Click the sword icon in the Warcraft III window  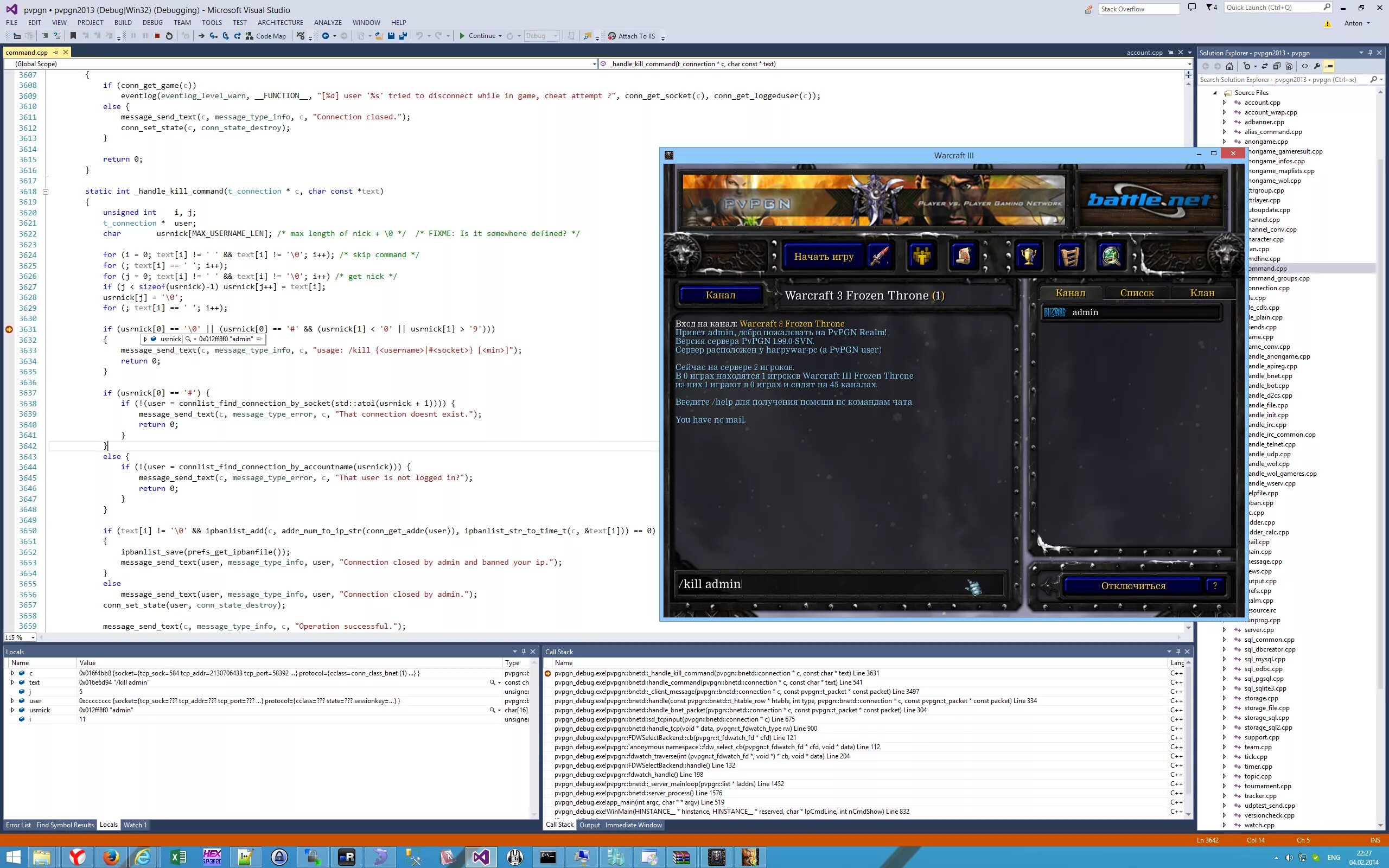(x=879, y=256)
